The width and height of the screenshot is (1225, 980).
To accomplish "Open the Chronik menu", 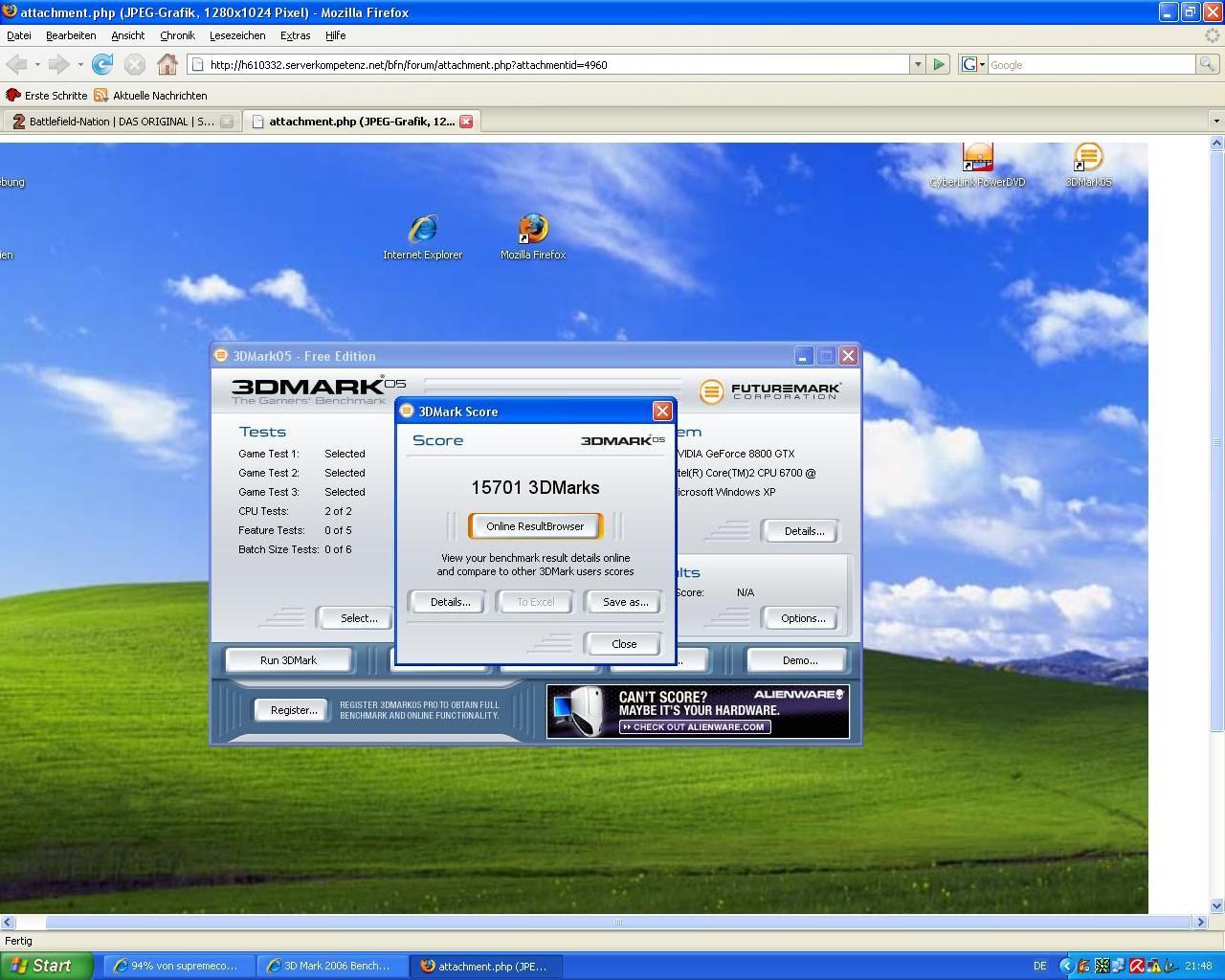I will 177,35.
